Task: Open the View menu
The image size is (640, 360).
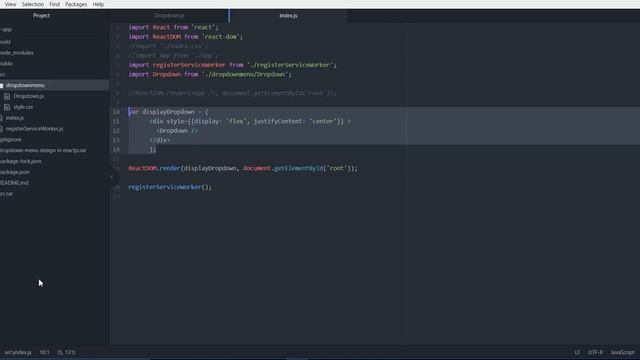Action: 11,4
